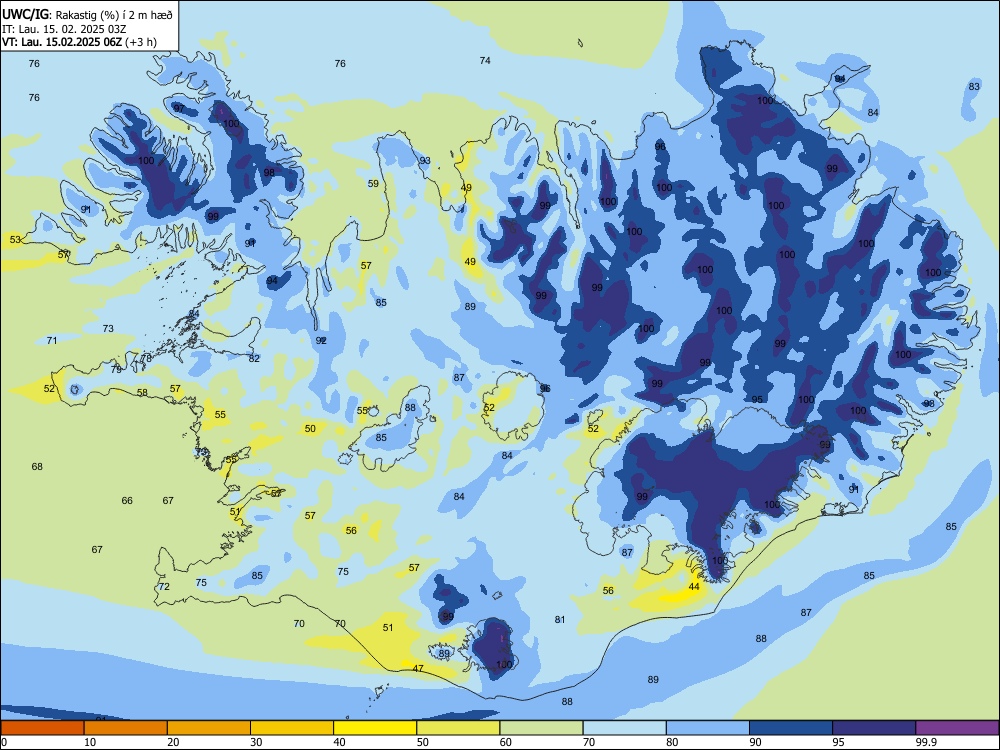The height and width of the screenshot is (750, 1000).
Task: Choose the 30–40 amber legend swatch
Action: [292, 728]
